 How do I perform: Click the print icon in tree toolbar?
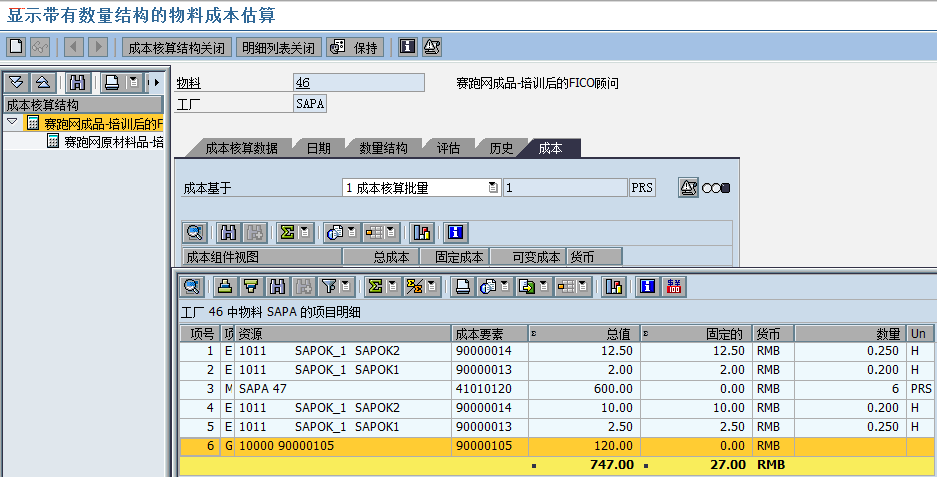pos(112,82)
